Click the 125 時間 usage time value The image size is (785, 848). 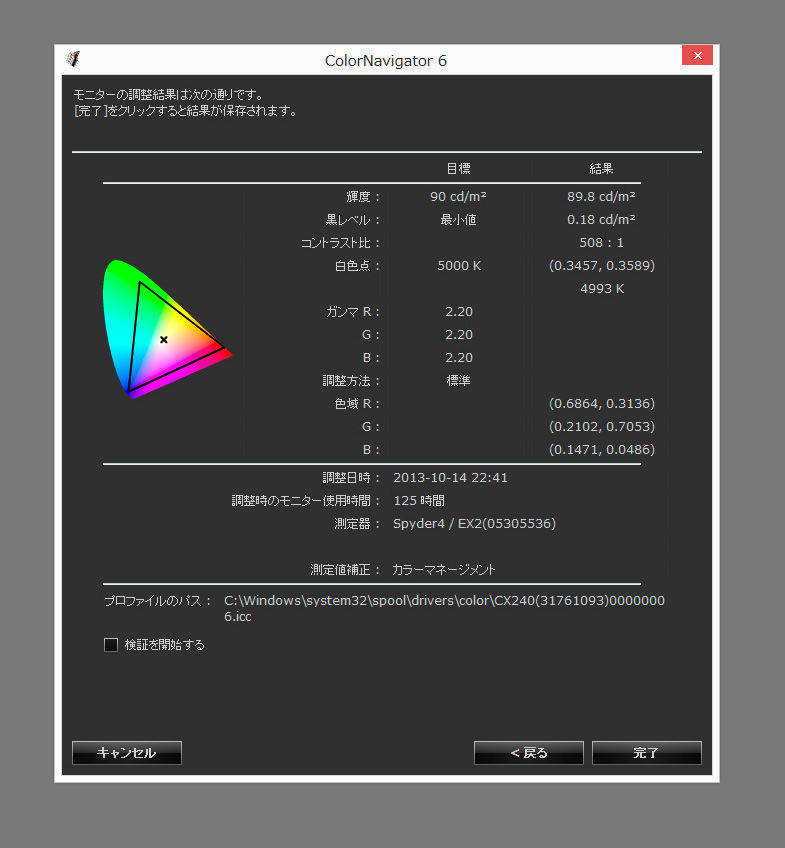419,501
